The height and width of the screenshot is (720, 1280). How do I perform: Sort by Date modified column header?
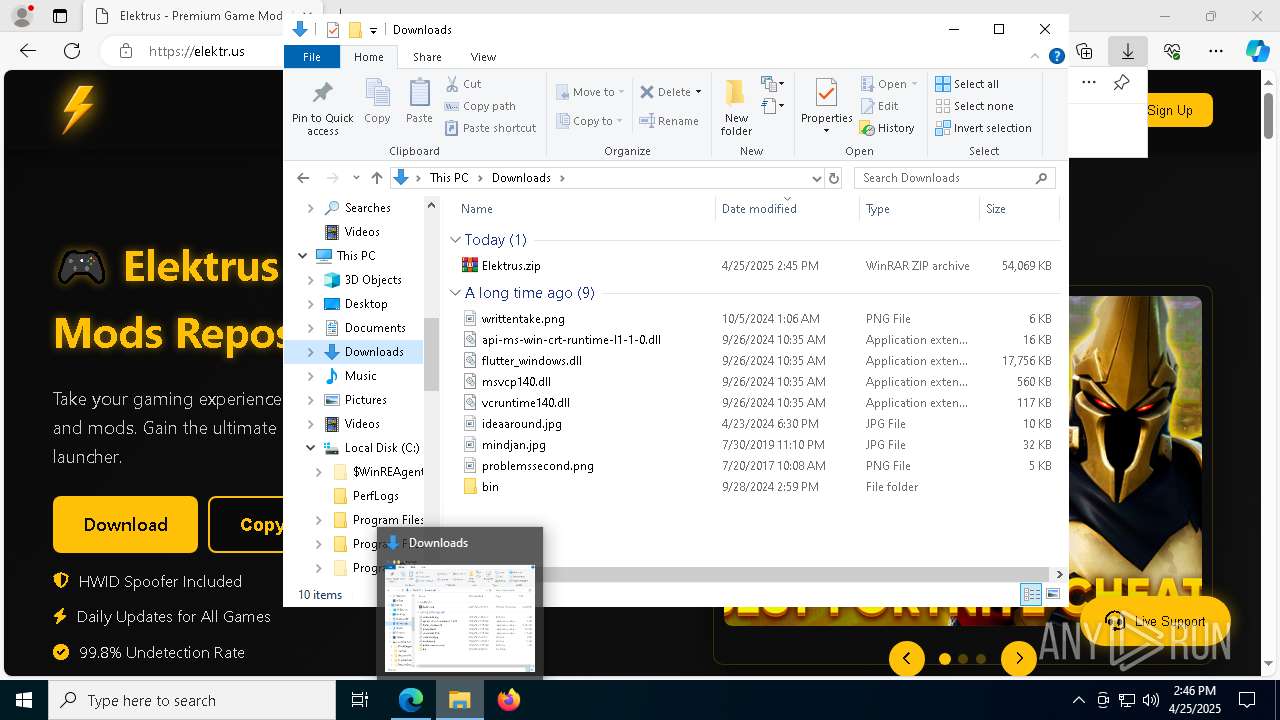[x=759, y=209]
